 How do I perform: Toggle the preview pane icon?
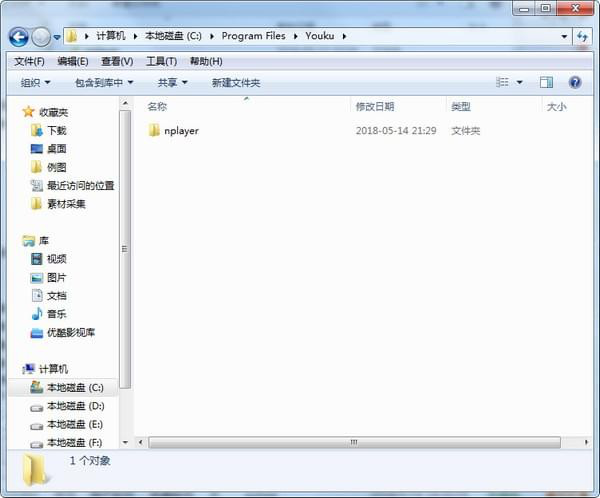pos(546,82)
